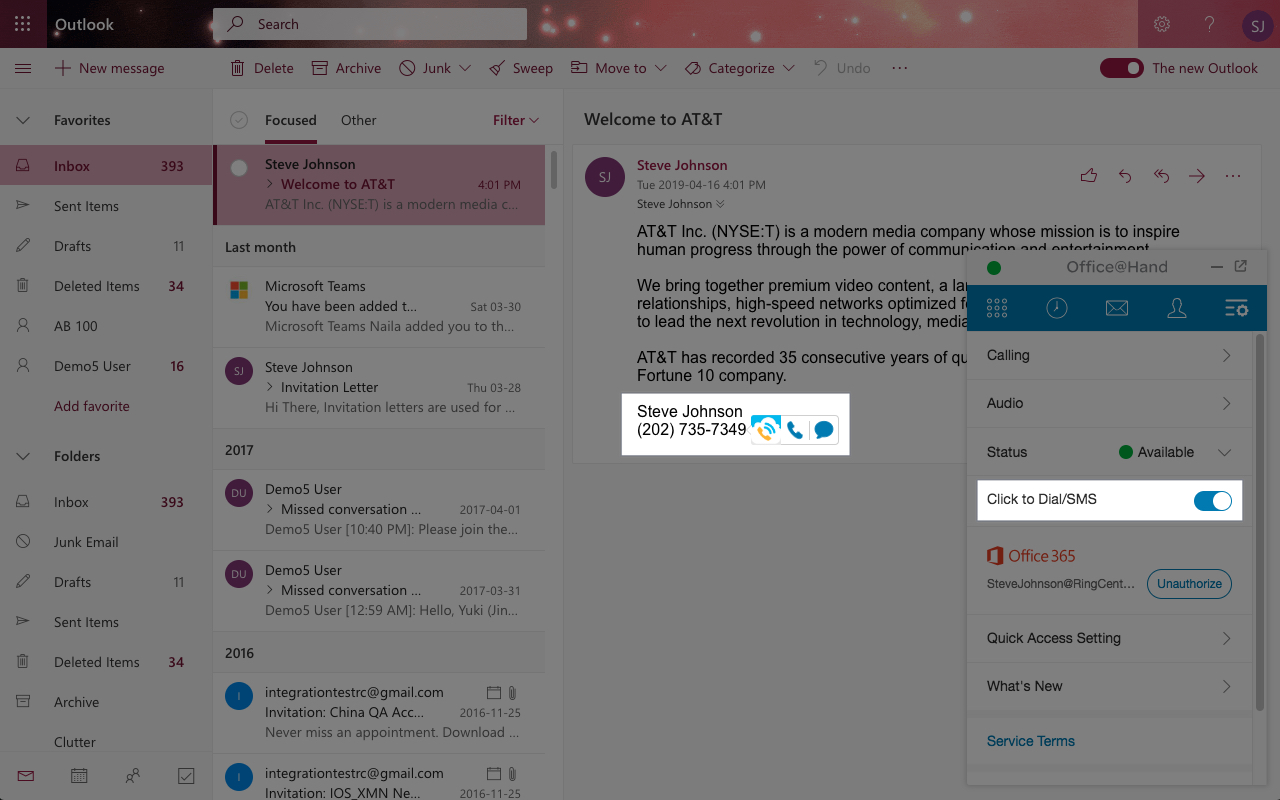Image resolution: width=1280 pixels, height=800 pixels.
Task: Open the help question mark icon
Action: point(1209,24)
